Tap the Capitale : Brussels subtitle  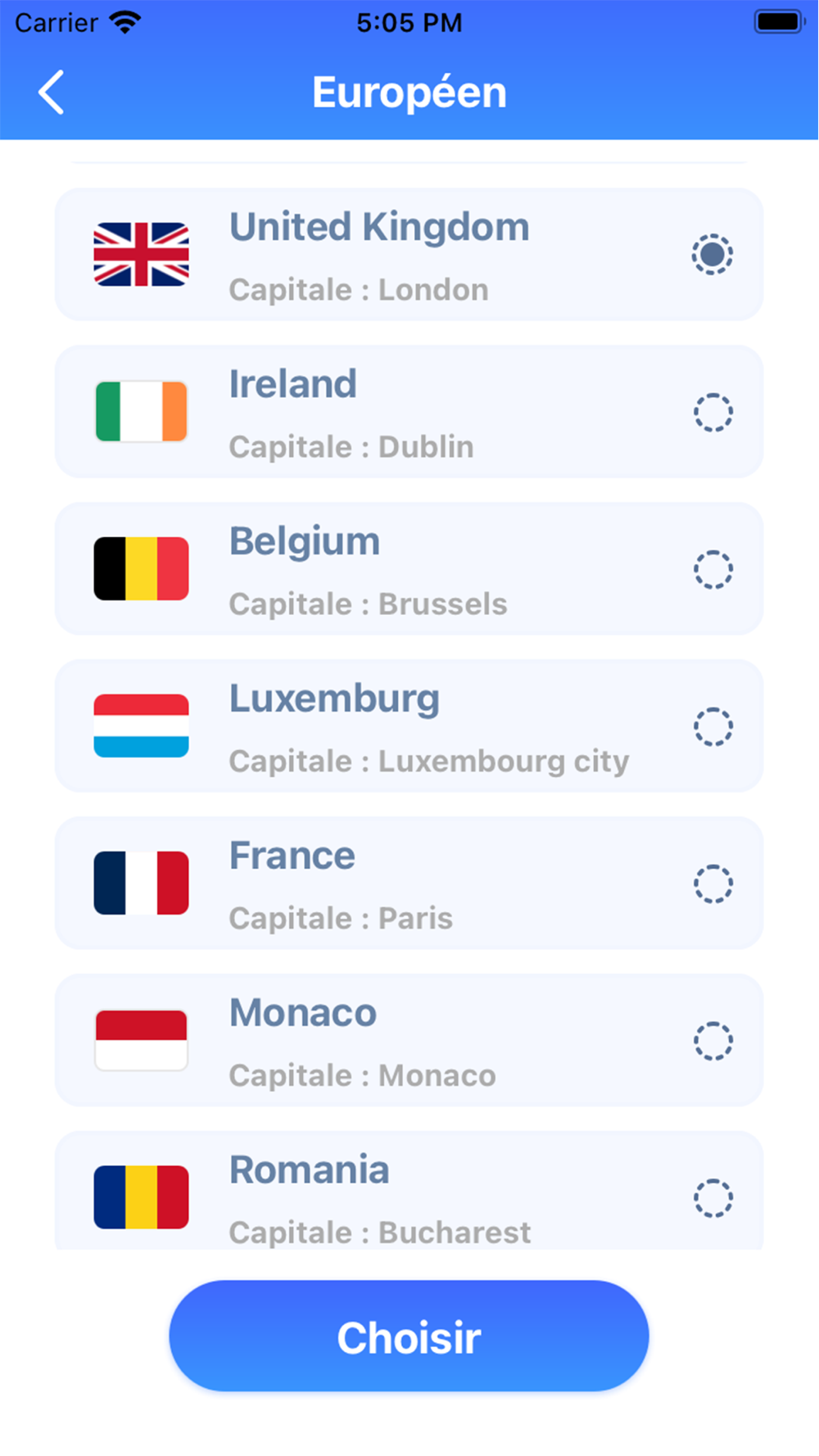click(x=368, y=604)
